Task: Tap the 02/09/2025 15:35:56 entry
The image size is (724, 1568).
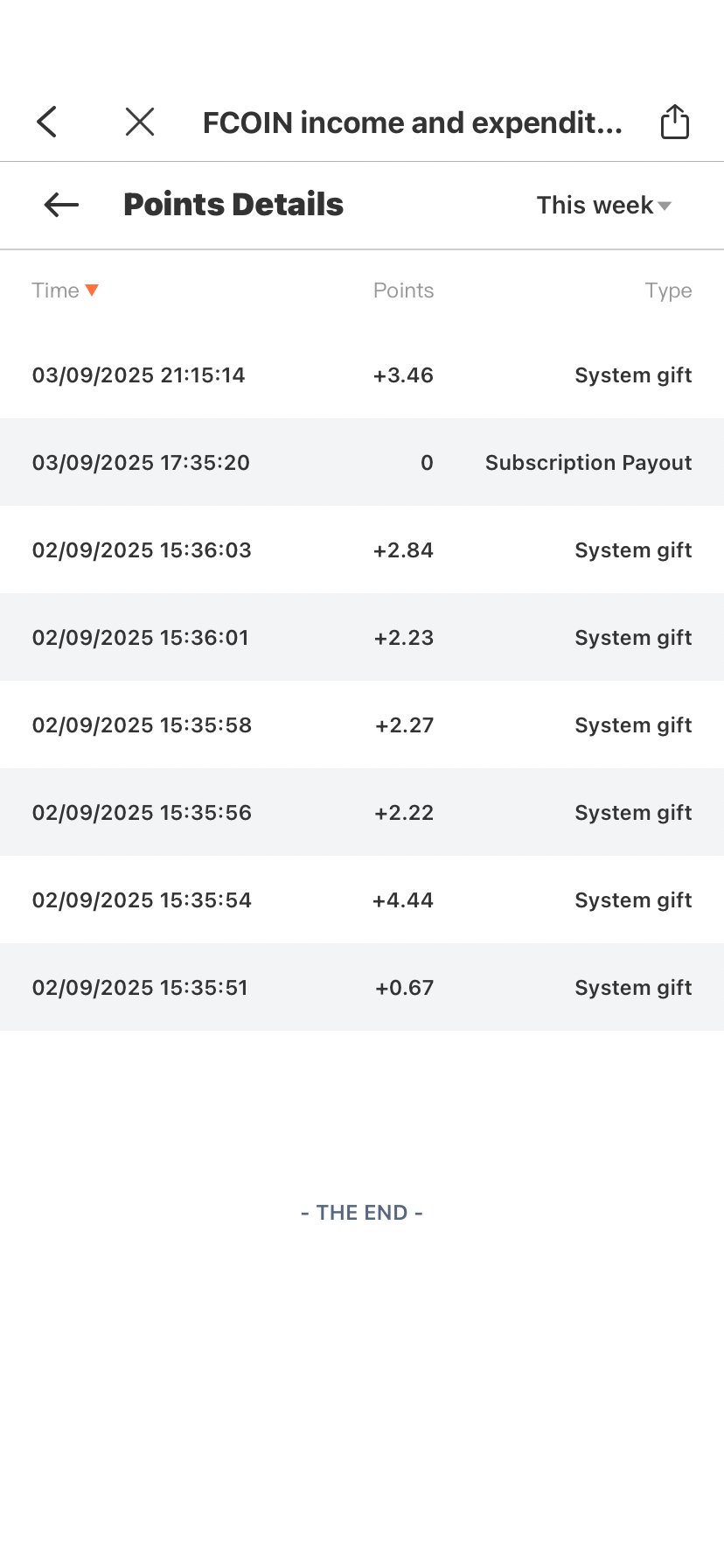Action: [362, 812]
